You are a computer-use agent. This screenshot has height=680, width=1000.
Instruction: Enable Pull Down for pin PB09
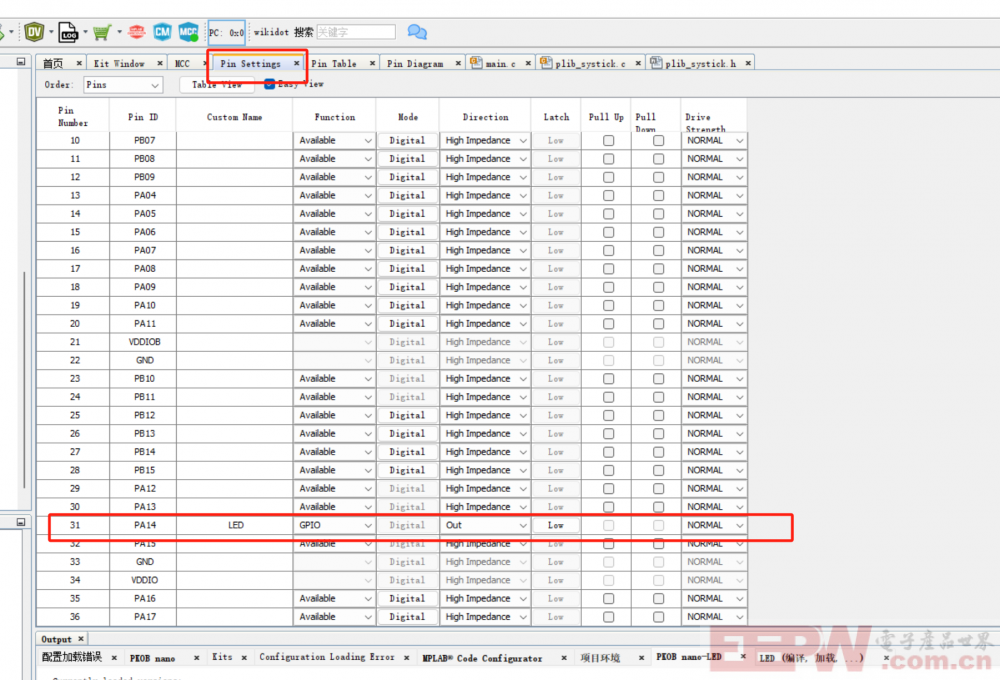click(658, 177)
